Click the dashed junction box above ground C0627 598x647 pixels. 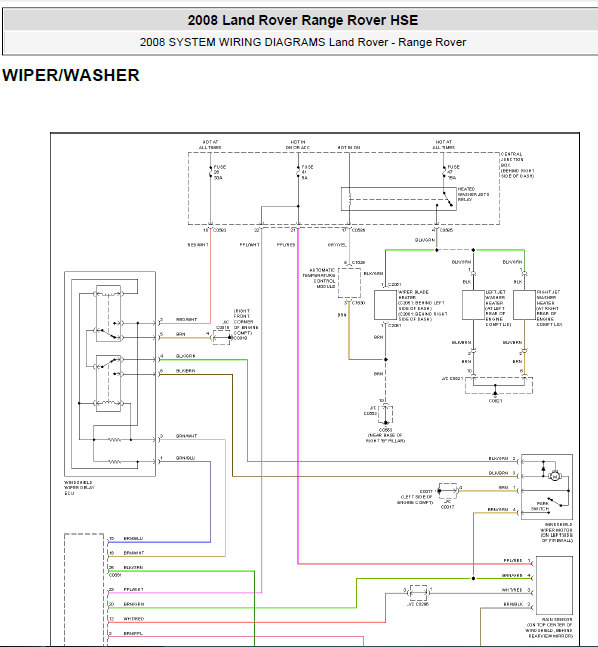pos(499,385)
